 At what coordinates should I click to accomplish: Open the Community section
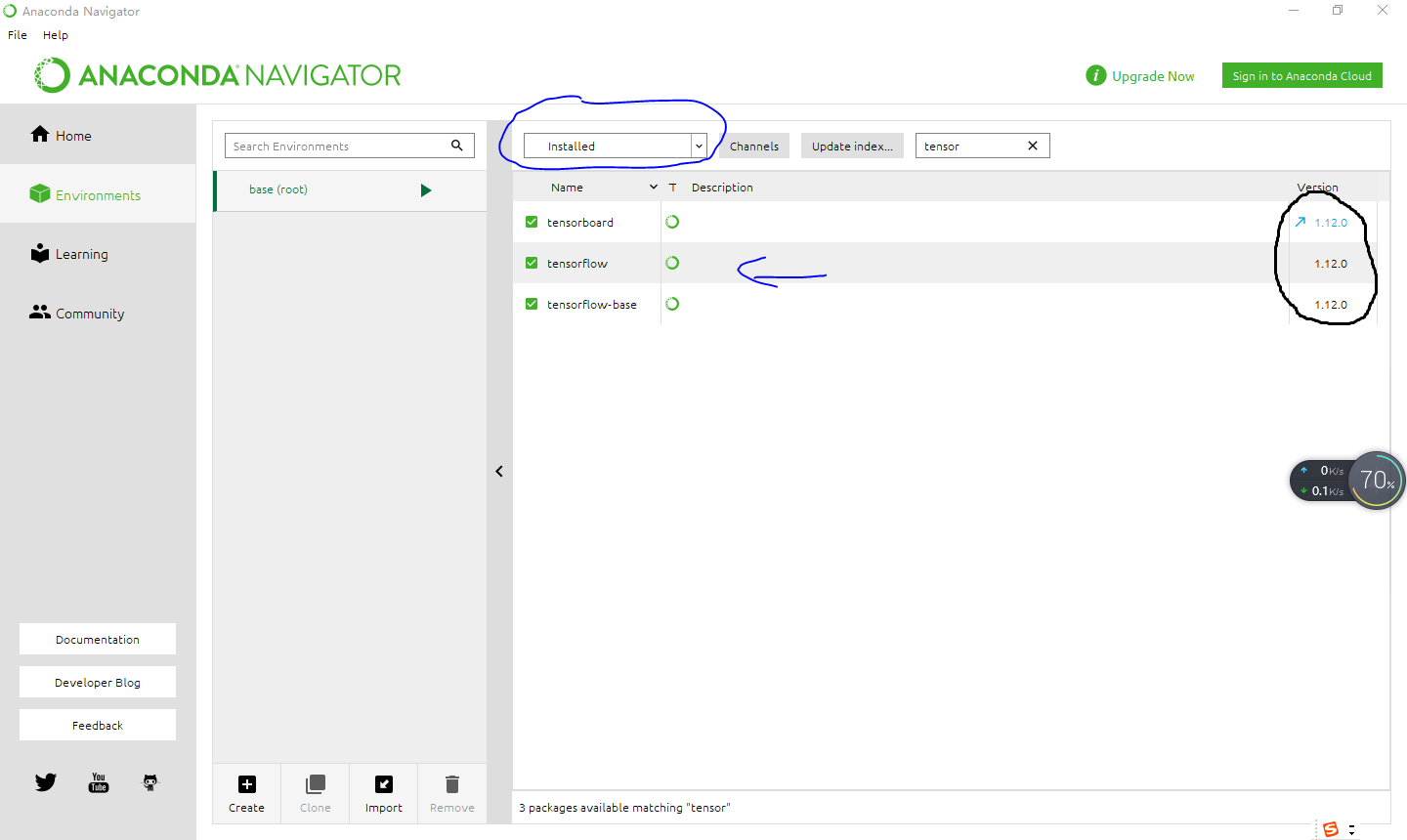coord(98,313)
